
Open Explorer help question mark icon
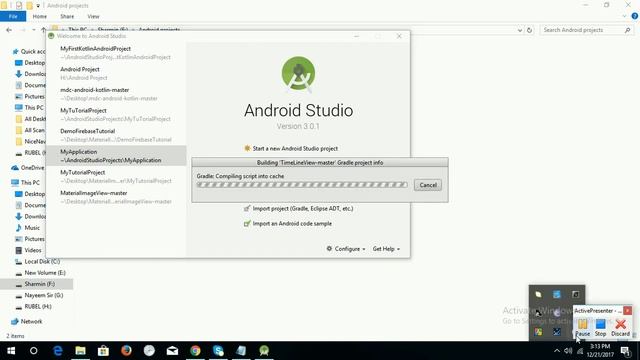635,16
